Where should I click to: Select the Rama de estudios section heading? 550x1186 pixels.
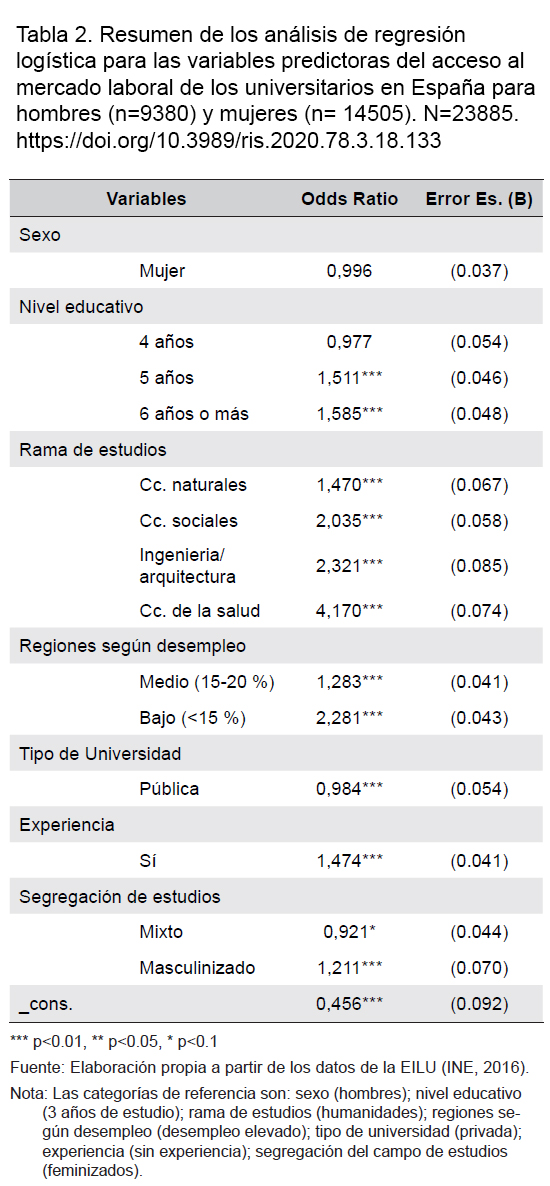click(x=92, y=450)
